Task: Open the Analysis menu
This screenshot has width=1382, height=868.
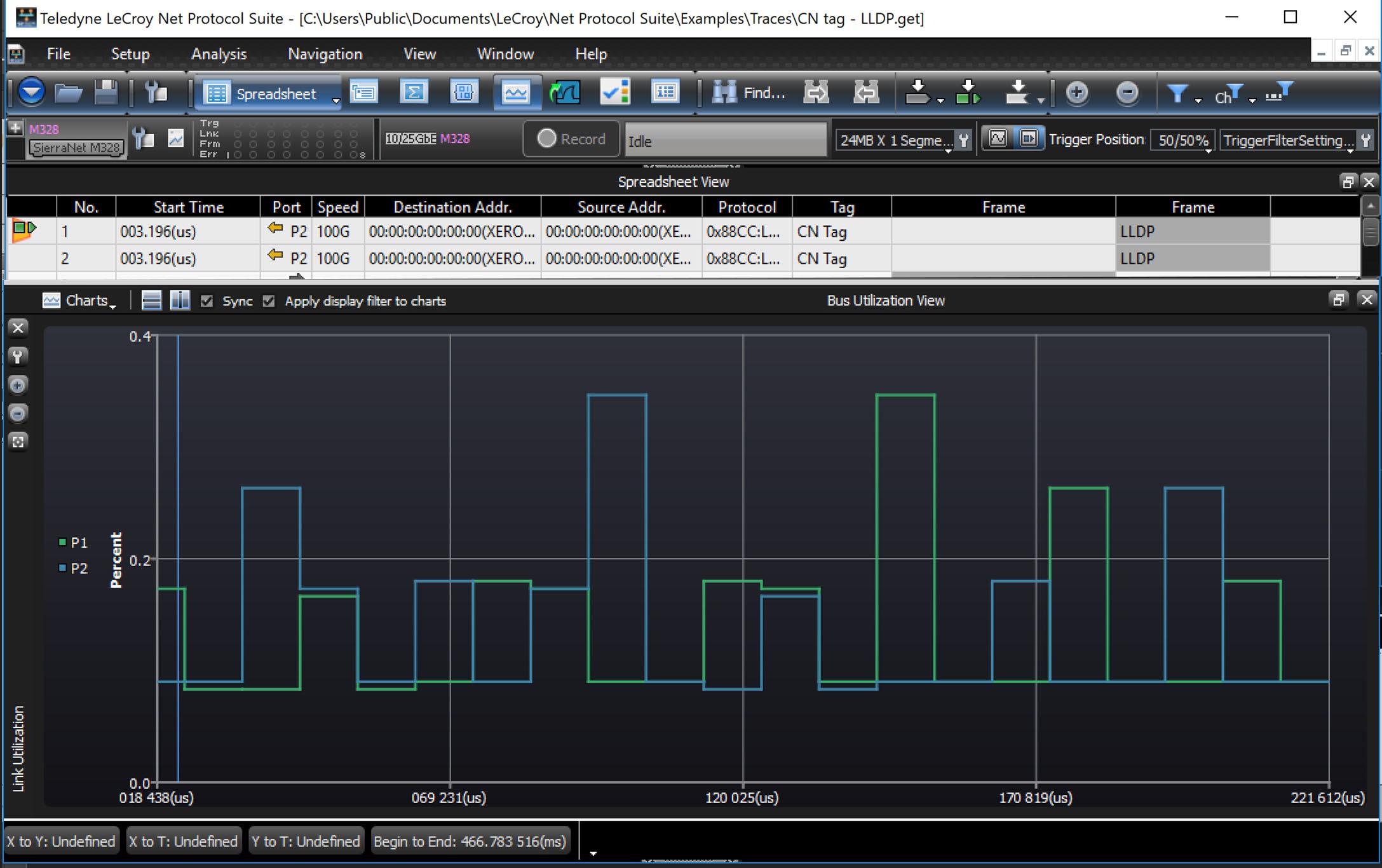Action: coord(219,54)
